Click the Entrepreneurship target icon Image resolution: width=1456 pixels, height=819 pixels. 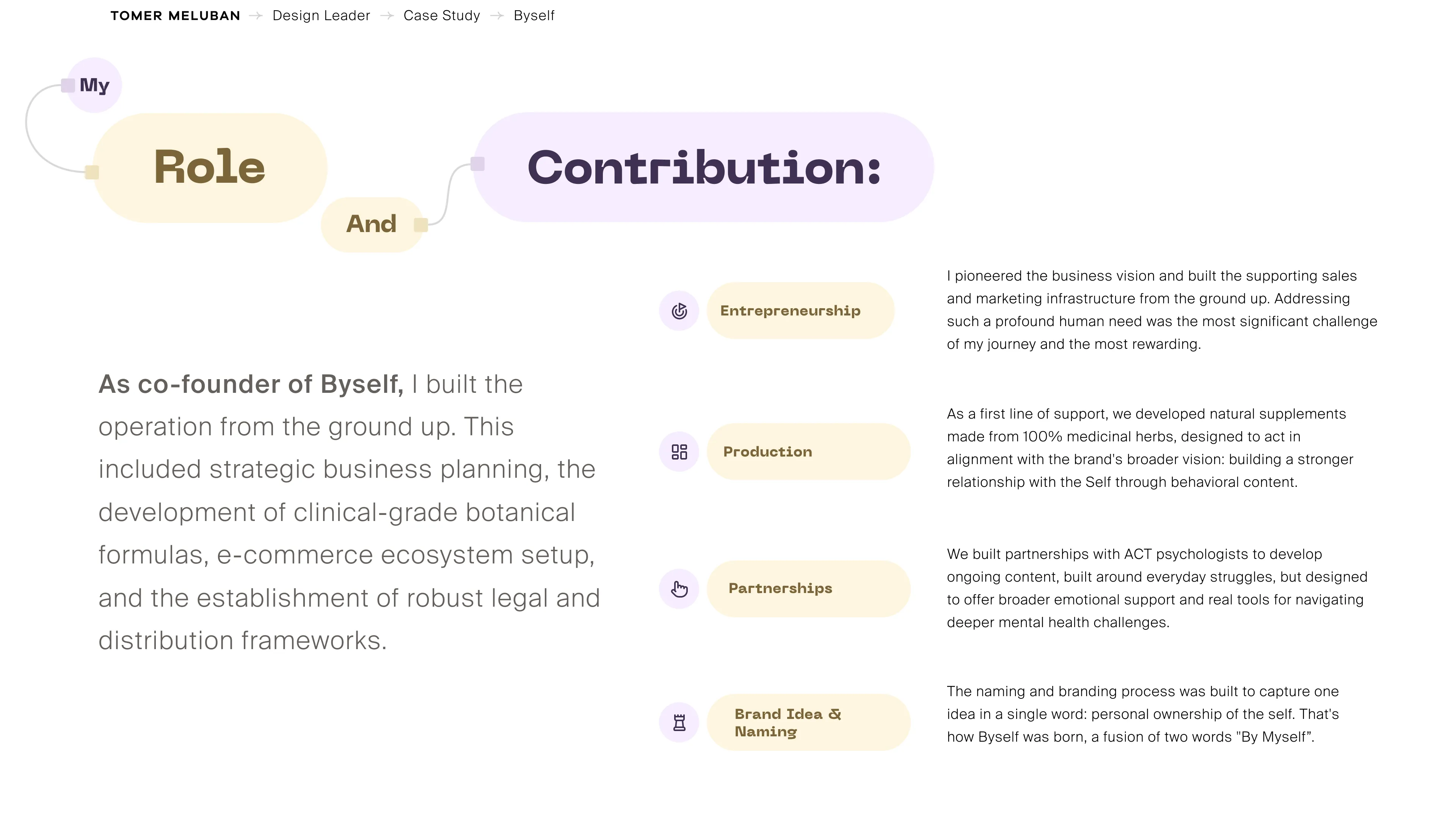[679, 311]
